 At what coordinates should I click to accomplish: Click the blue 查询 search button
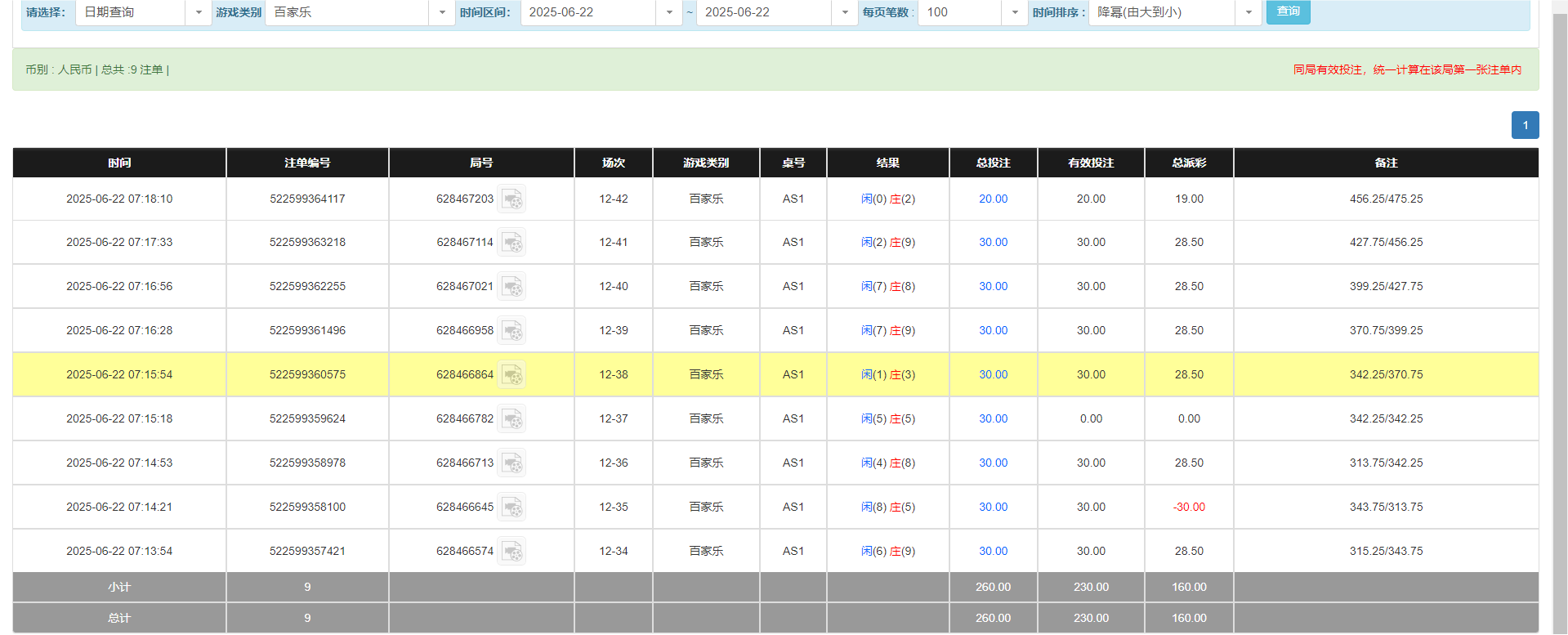tap(1288, 11)
